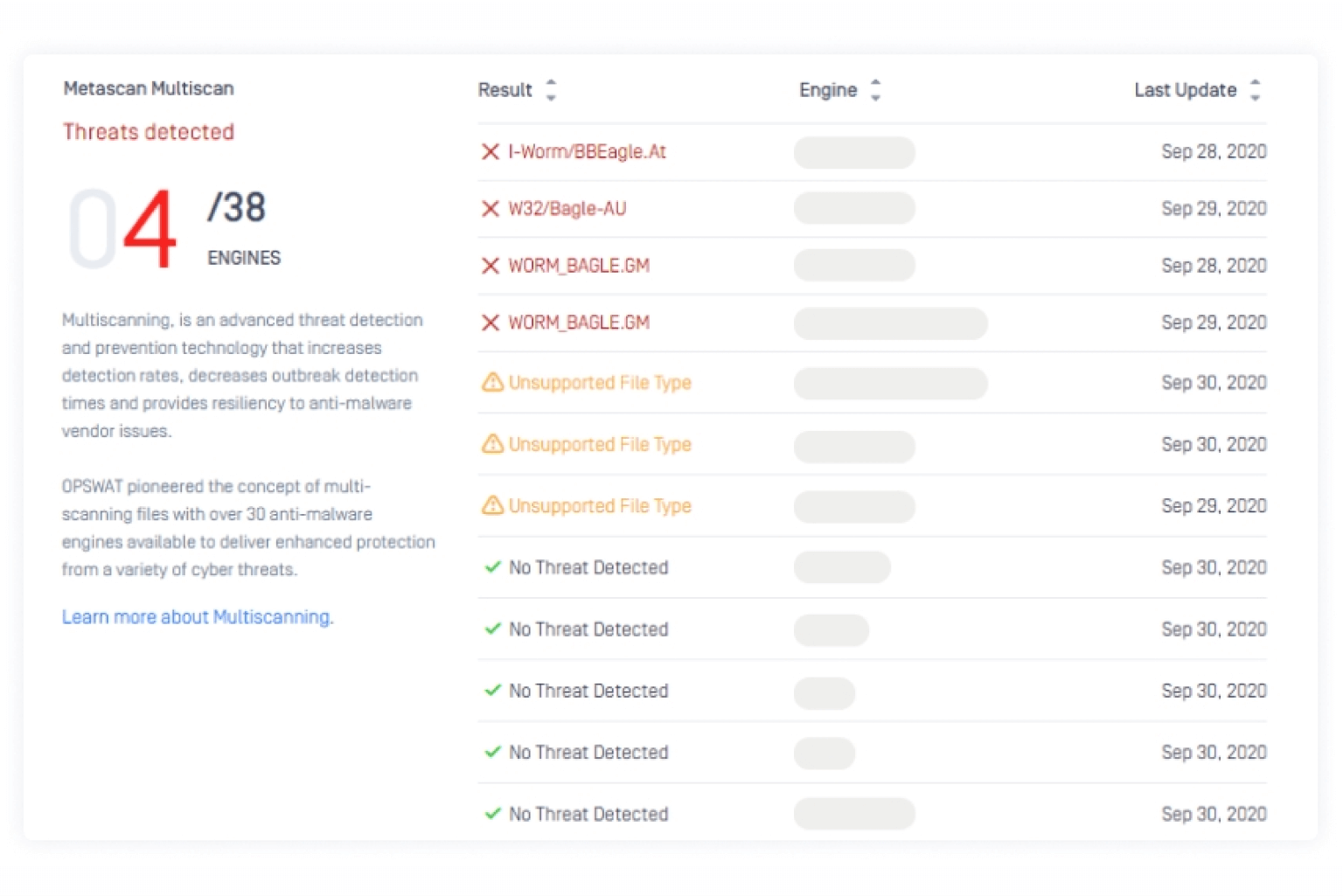This screenshot has width=1343, height=896.
Task: Click Engine column header label
Action: click(x=828, y=90)
